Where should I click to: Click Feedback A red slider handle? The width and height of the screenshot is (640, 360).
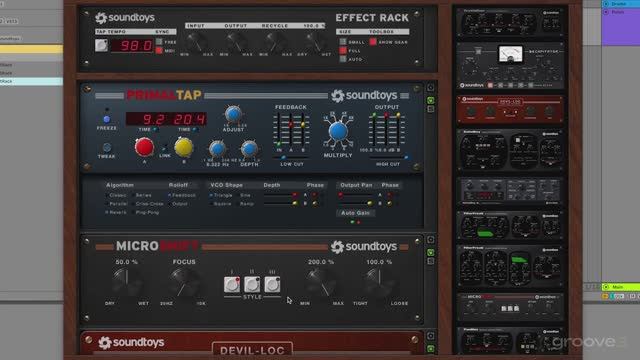click(291, 124)
